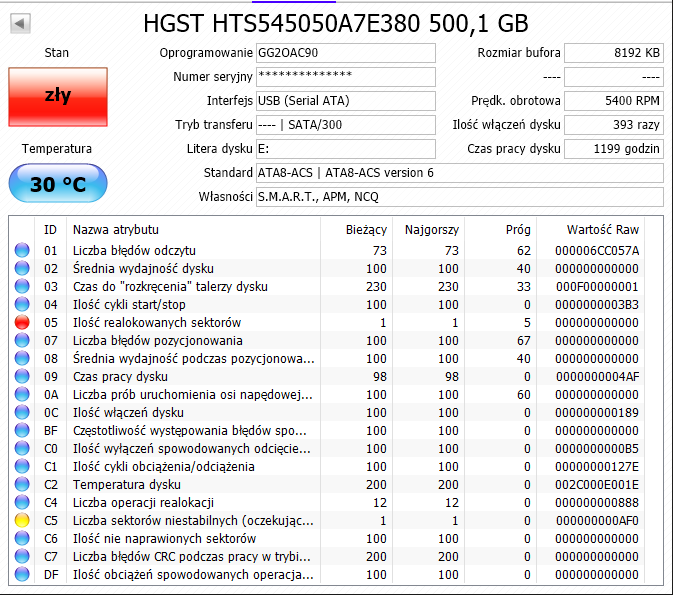Click raw value 000F00000001
Image resolution: width=673 pixels, height=595 pixels.
(x=597, y=286)
